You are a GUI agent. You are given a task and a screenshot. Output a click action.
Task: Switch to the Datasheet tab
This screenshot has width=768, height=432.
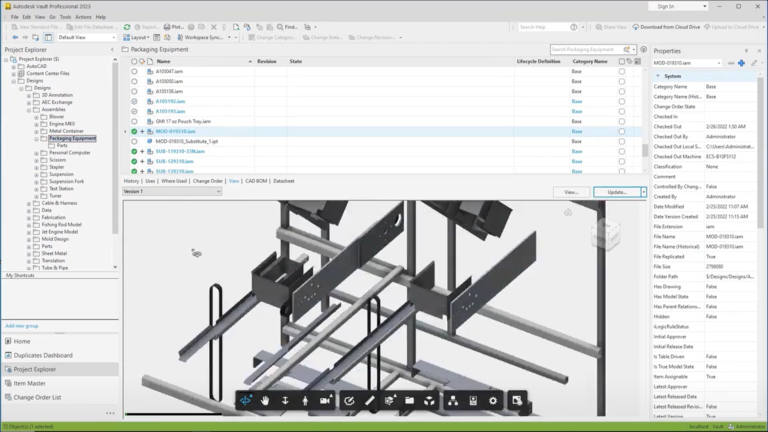[284, 181]
